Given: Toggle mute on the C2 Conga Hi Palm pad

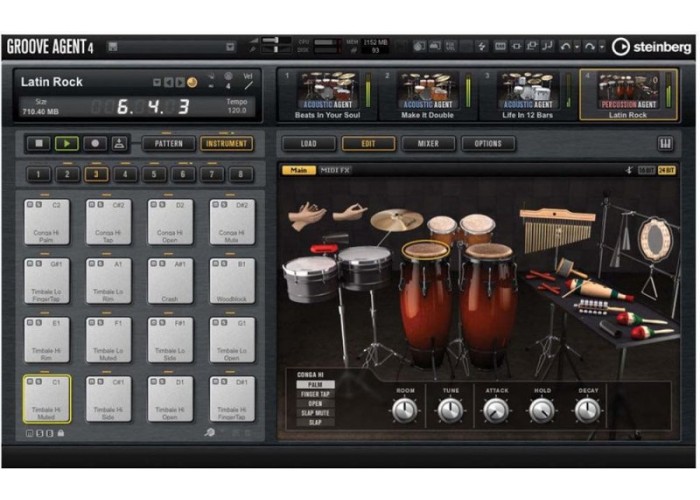Looking at the screenshot, I should tap(30, 204).
